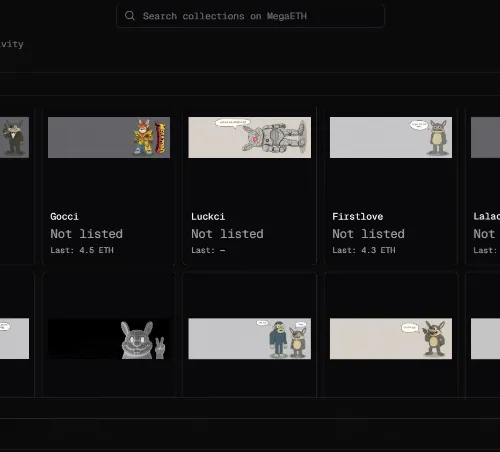The height and width of the screenshot is (452, 500).
Task: Select the Luckci item name
Action: pyautogui.click(x=208, y=217)
